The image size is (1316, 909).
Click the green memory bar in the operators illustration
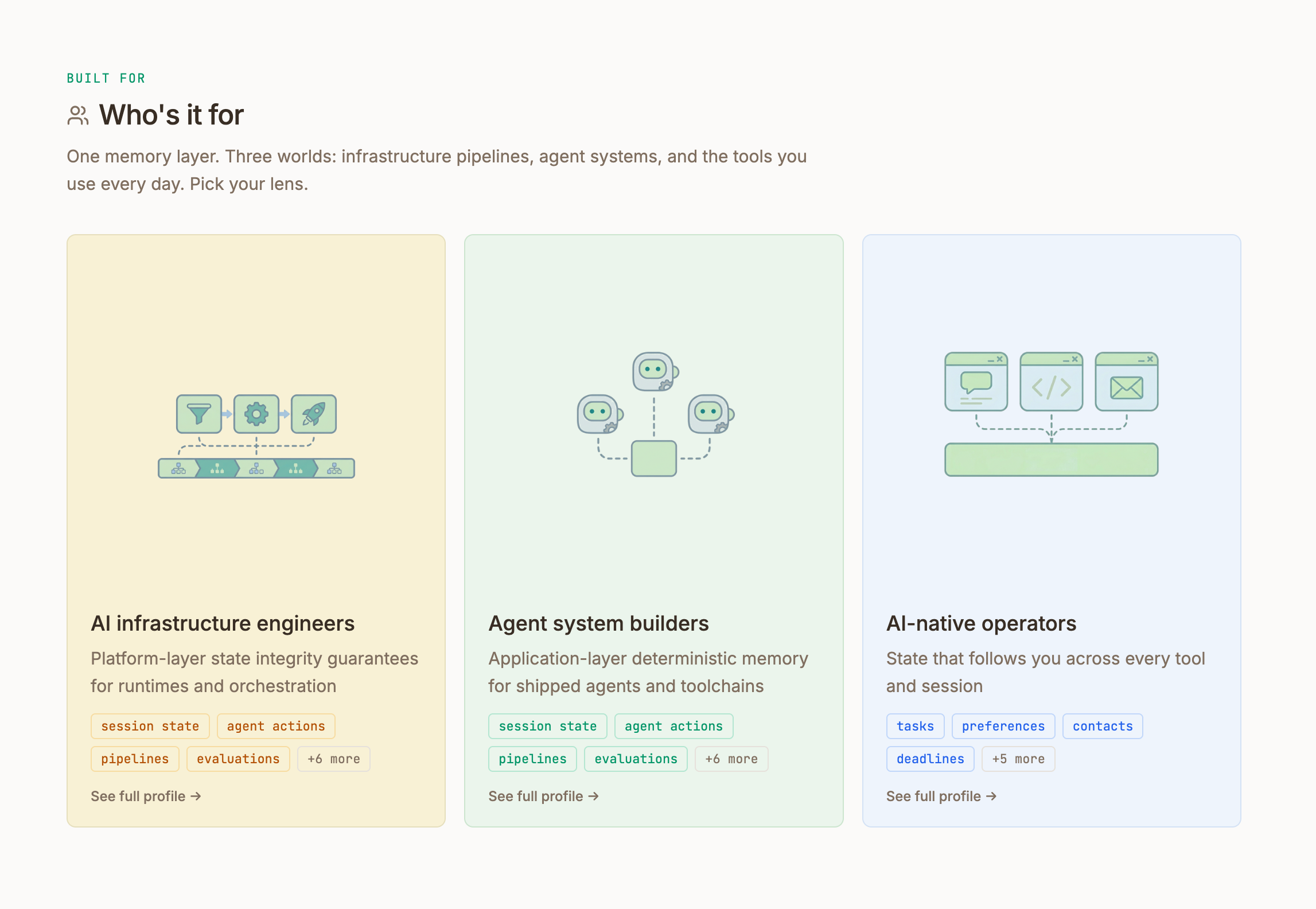tap(1051, 460)
